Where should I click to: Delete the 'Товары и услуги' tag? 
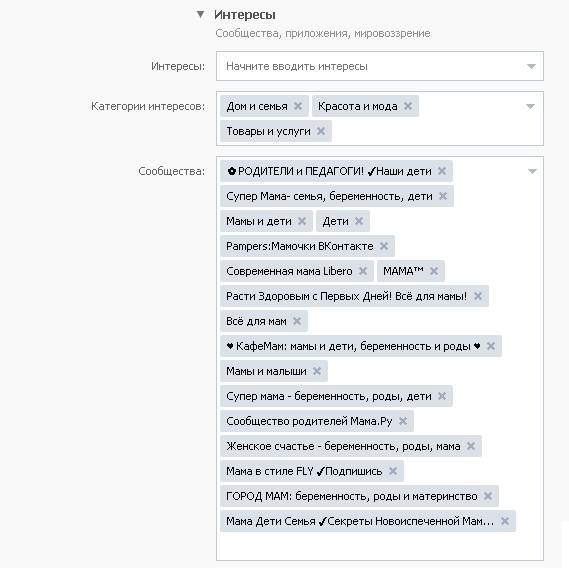coord(321,131)
